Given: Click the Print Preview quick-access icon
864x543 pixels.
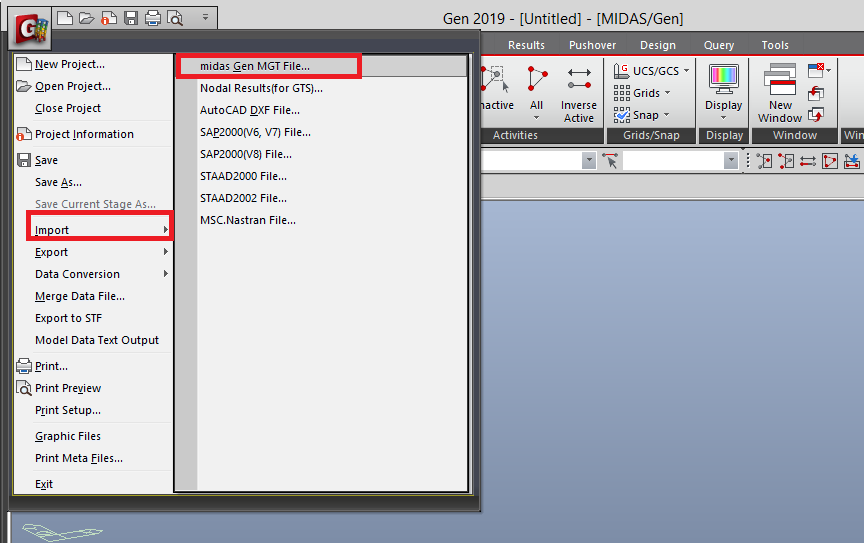Looking at the screenshot, I should 175,18.
